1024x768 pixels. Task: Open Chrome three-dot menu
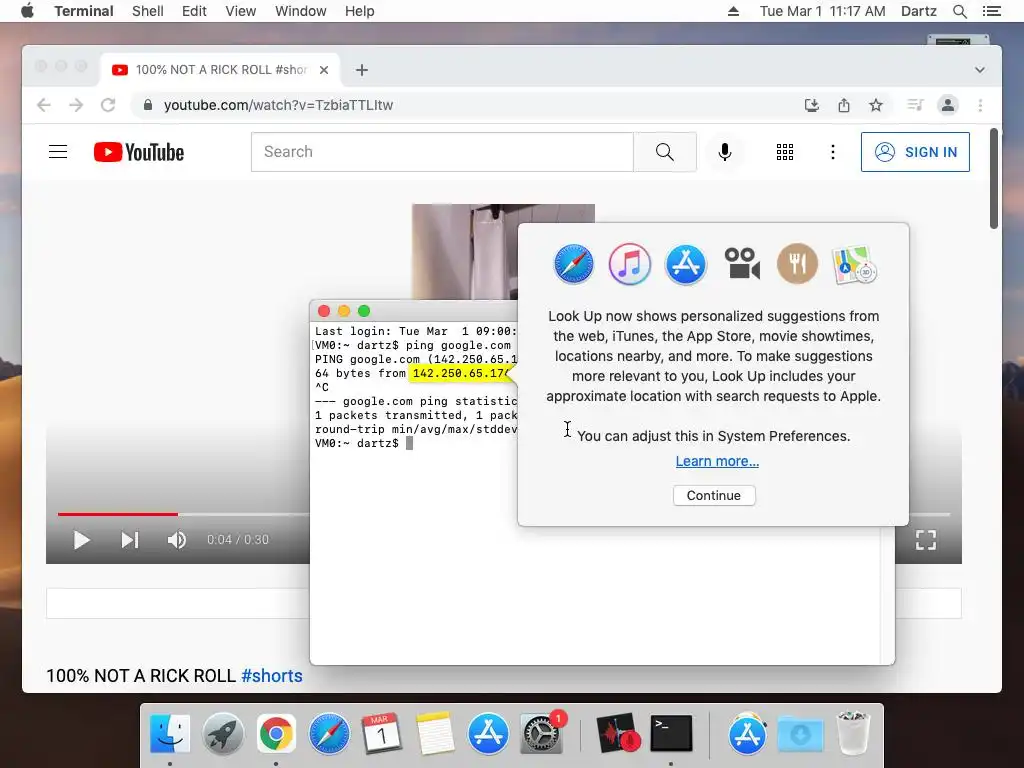[x=980, y=105]
